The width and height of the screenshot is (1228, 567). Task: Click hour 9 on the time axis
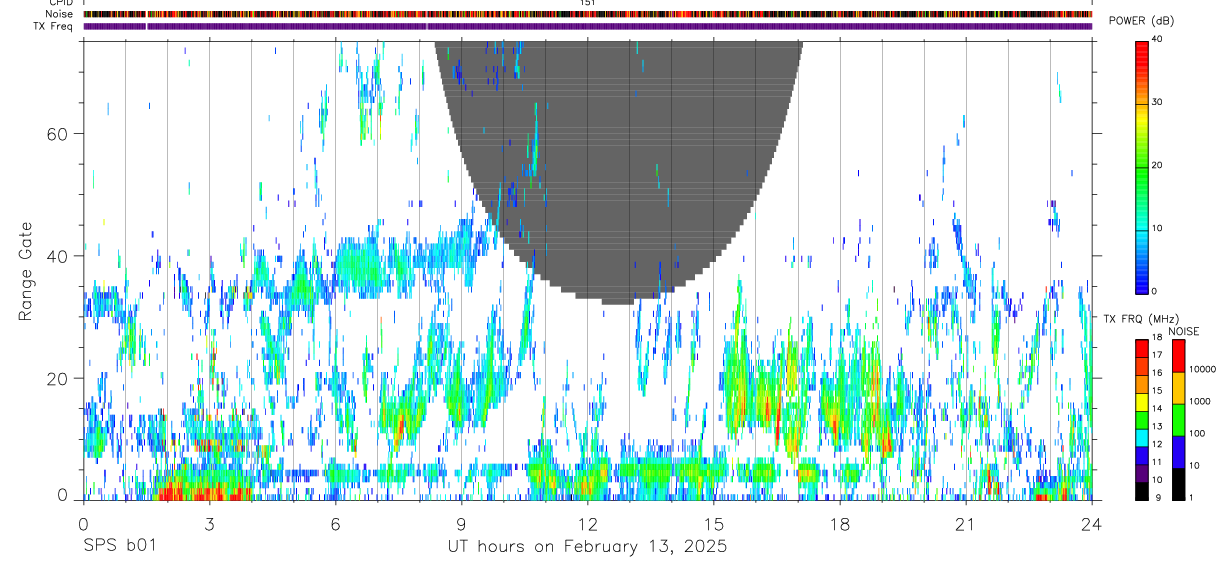[x=461, y=524]
